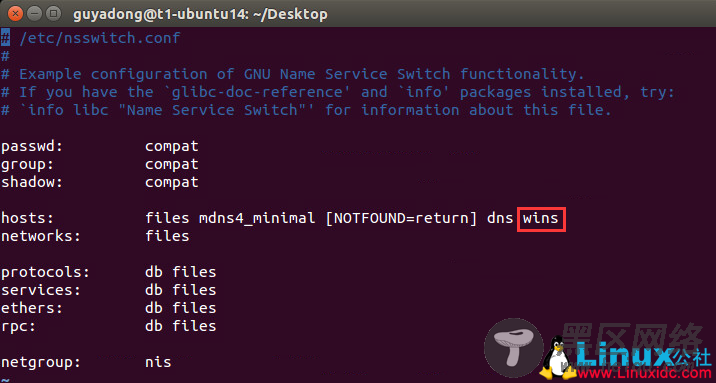Click the 'services:' label
Image resolution: width=716 pixels, height=383 pixels.
(x=41, y=290)
